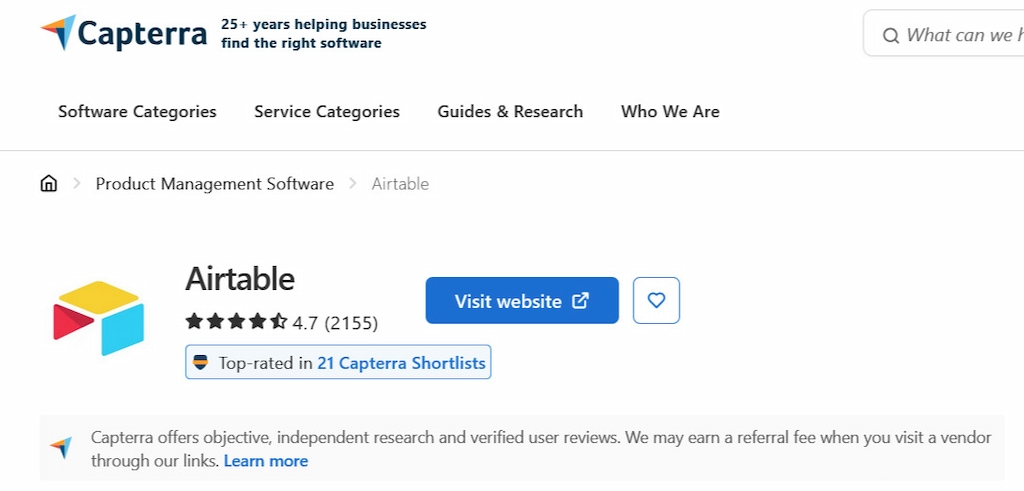The height and width of the screenshot is (491, 1024).
Task: Open the Product Management Software breadcrumb
Action: [x=215, y=184]
